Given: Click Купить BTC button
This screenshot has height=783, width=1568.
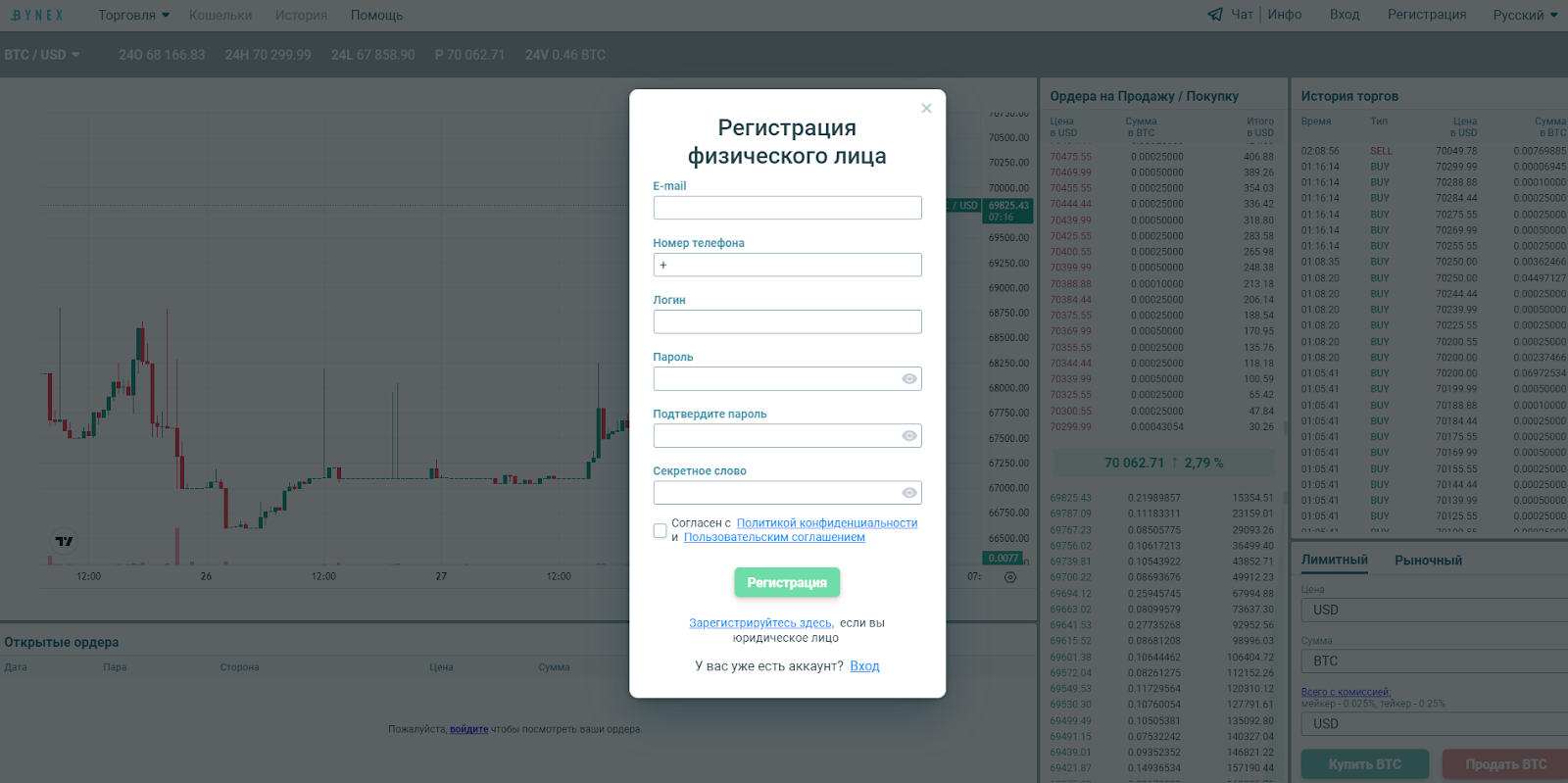Looking at the screenshot, I should click(x=1365, y=764).
